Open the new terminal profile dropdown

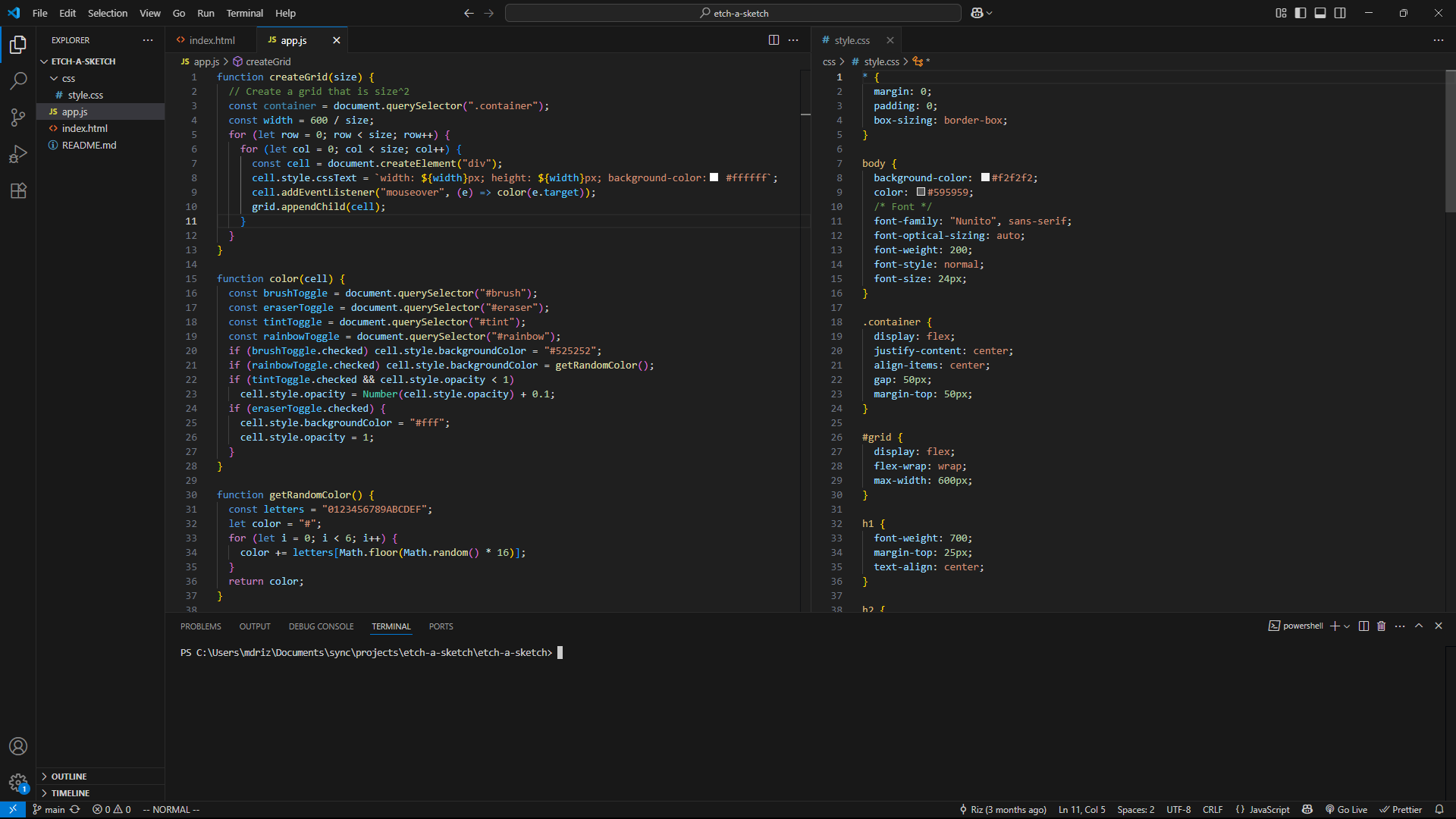point(1347,626)
